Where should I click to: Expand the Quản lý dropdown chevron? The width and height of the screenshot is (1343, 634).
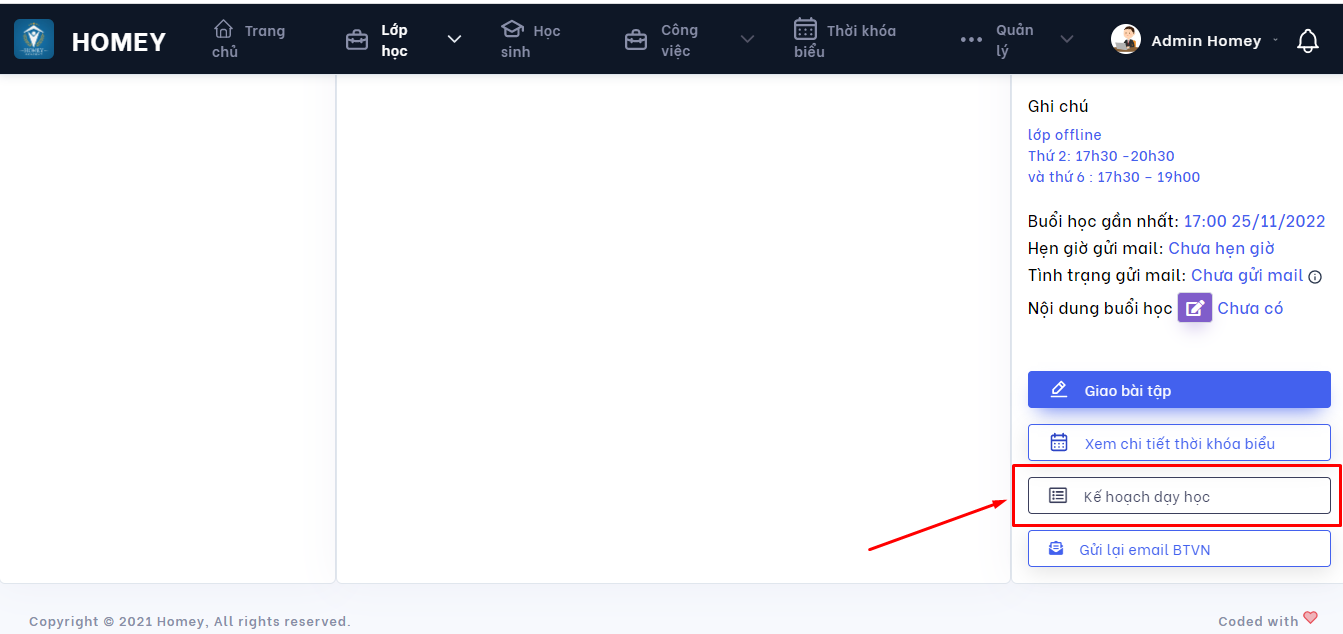pos(1067,40)
